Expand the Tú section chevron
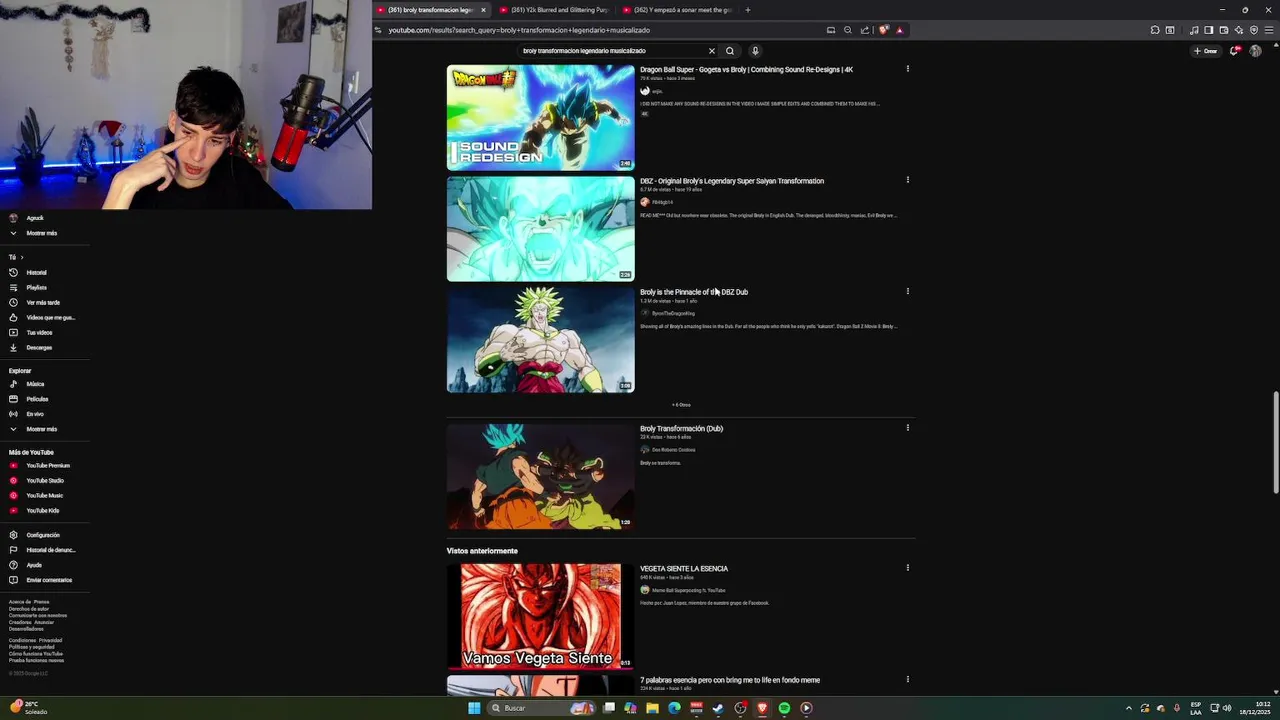The image size is (1280, 720). [x=21, y=257]
